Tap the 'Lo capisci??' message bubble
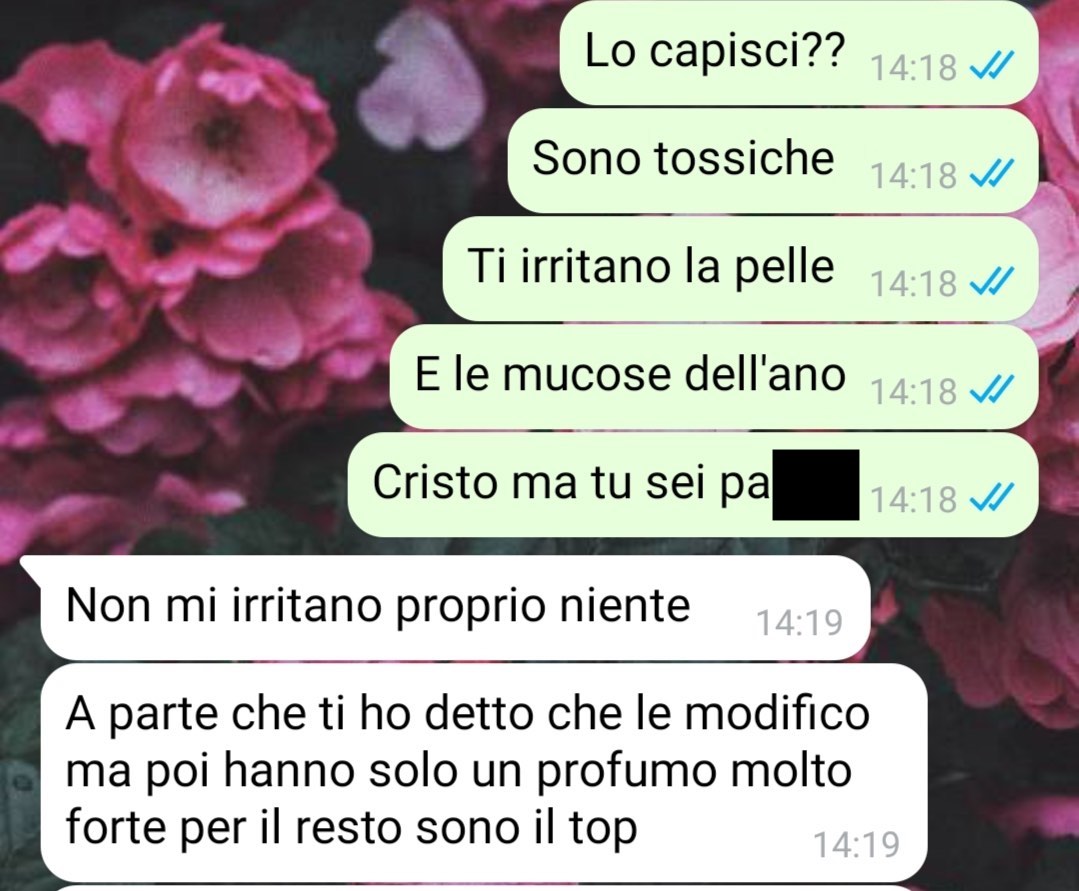 pos(798,54)
